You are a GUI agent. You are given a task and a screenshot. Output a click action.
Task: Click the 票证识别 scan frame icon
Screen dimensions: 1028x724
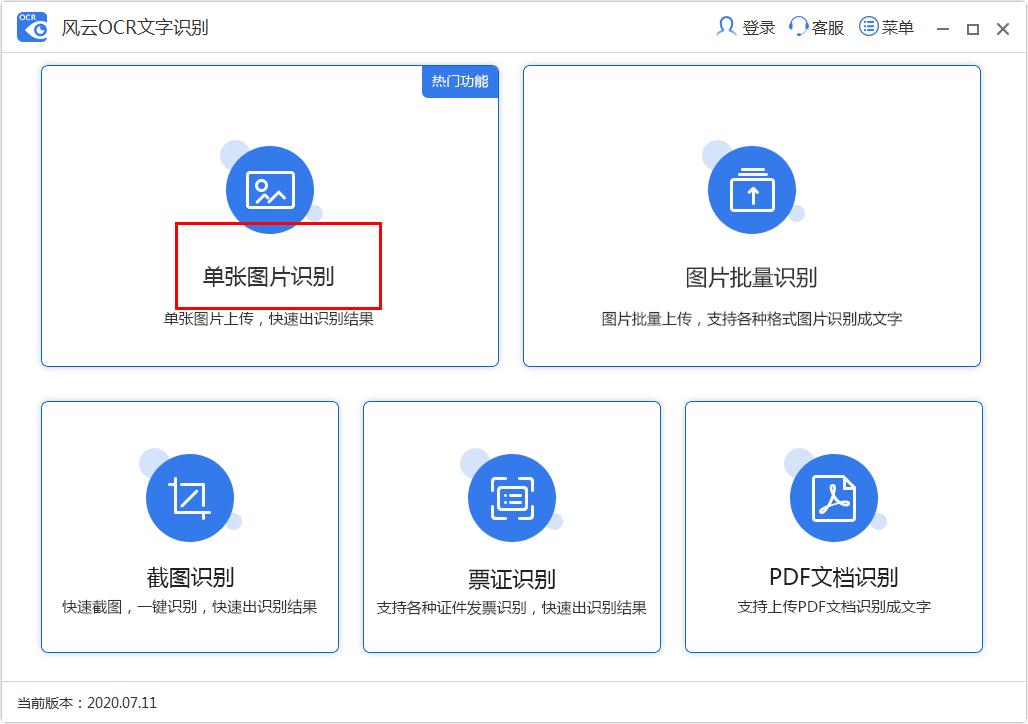tap(511, 497)
